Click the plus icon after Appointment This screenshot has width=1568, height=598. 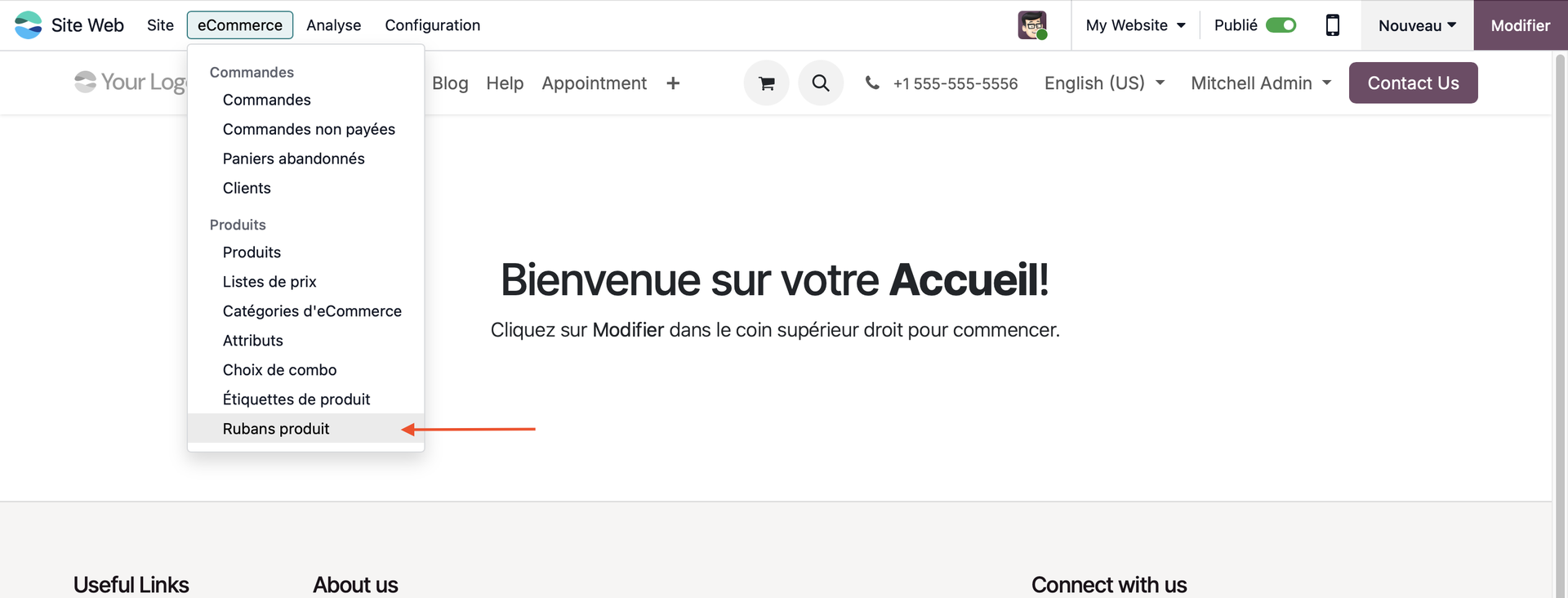click(x=673, y=83)
